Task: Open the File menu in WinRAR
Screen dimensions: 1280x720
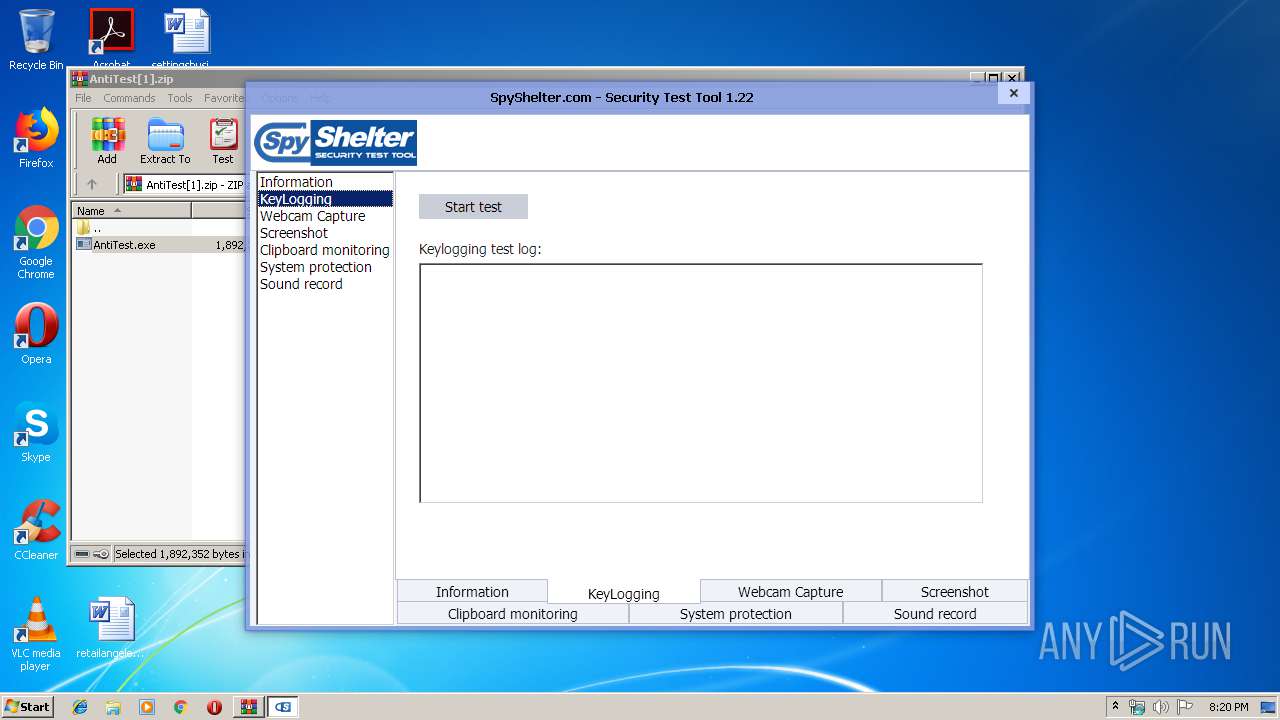Action: (x=83, y=98)
